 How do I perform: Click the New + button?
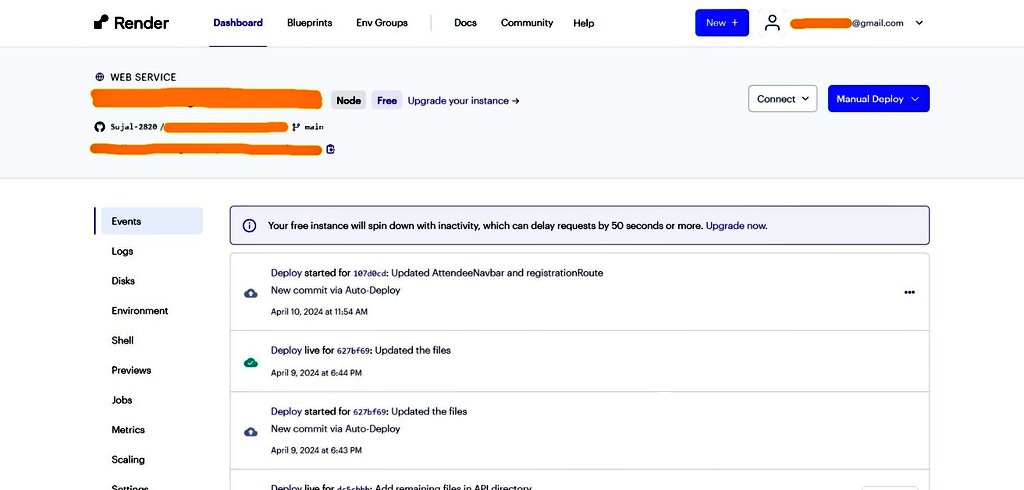click(x=722, y=23)
